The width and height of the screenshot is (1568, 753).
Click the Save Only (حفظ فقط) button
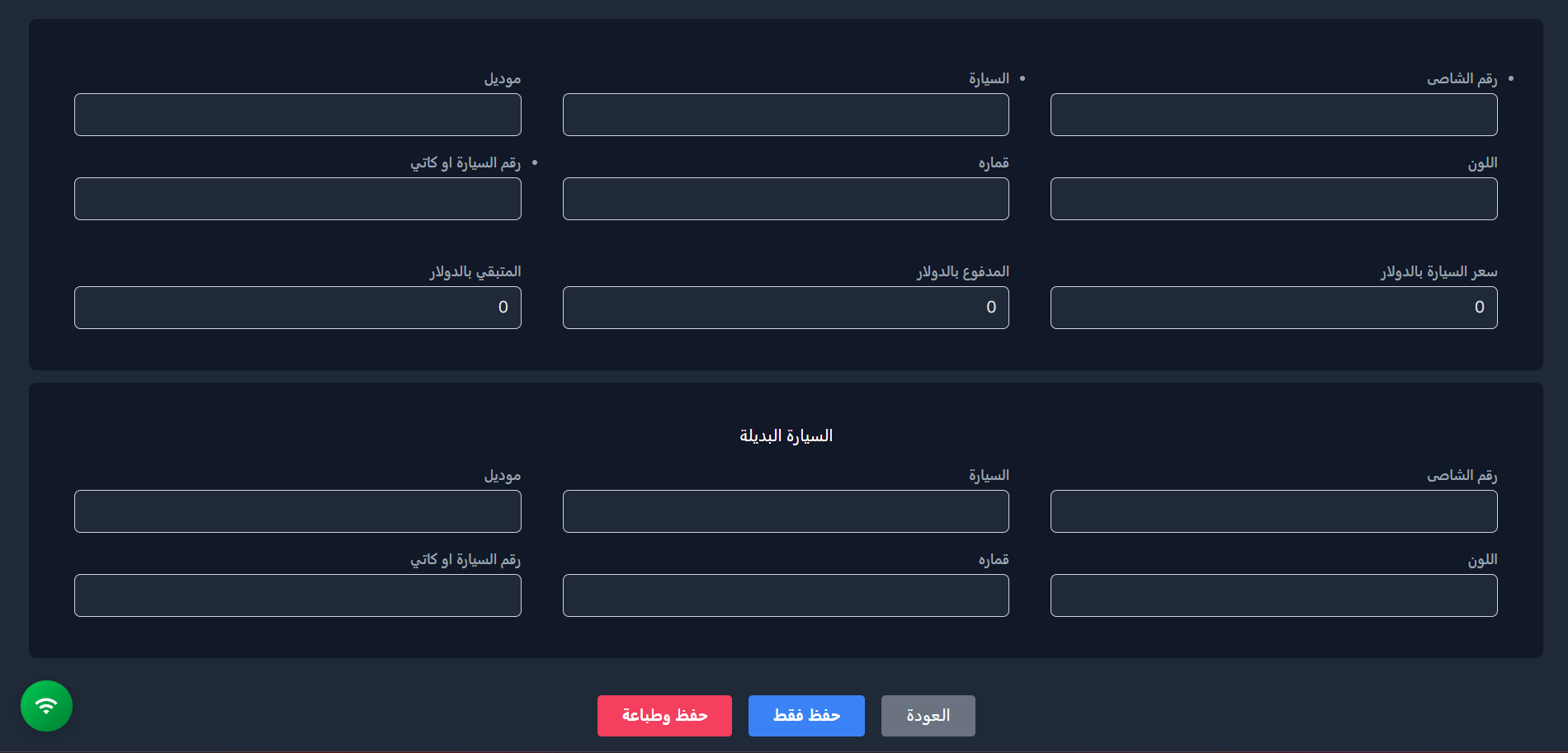(x=805, y=715)
